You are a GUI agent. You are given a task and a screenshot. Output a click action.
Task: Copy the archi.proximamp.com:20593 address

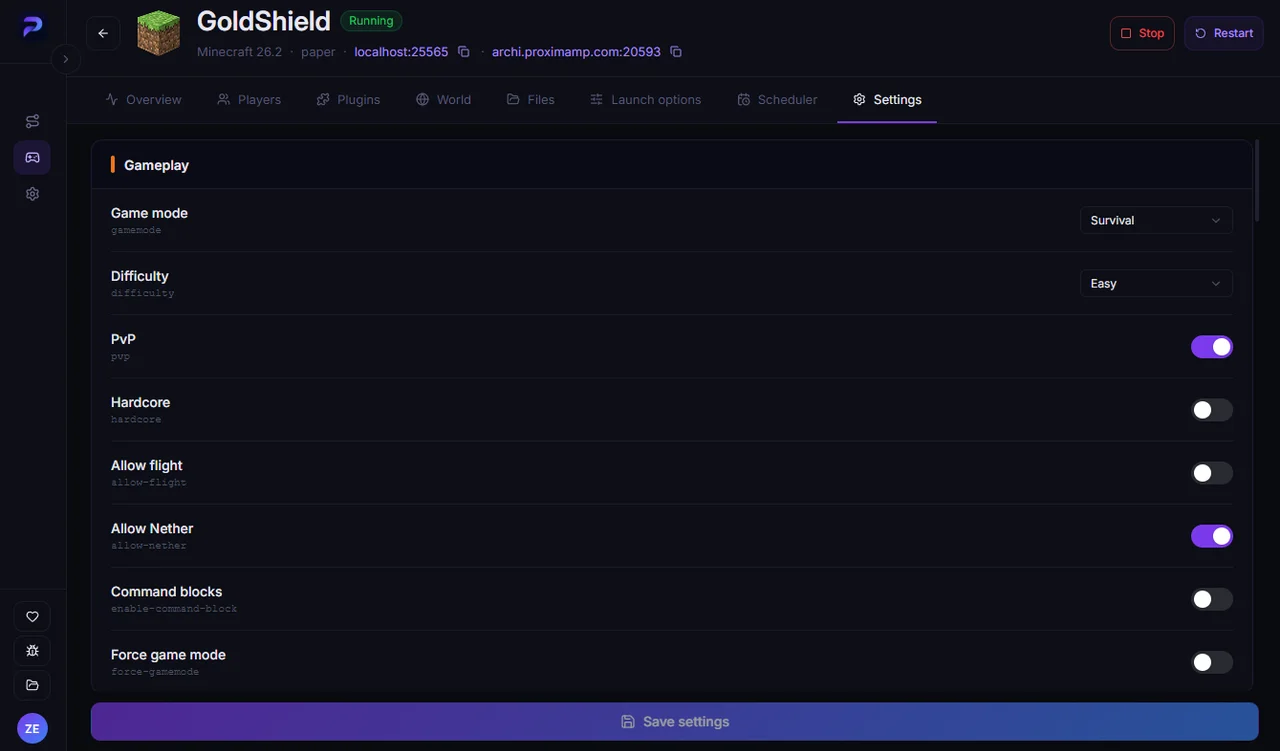point(676,52)
